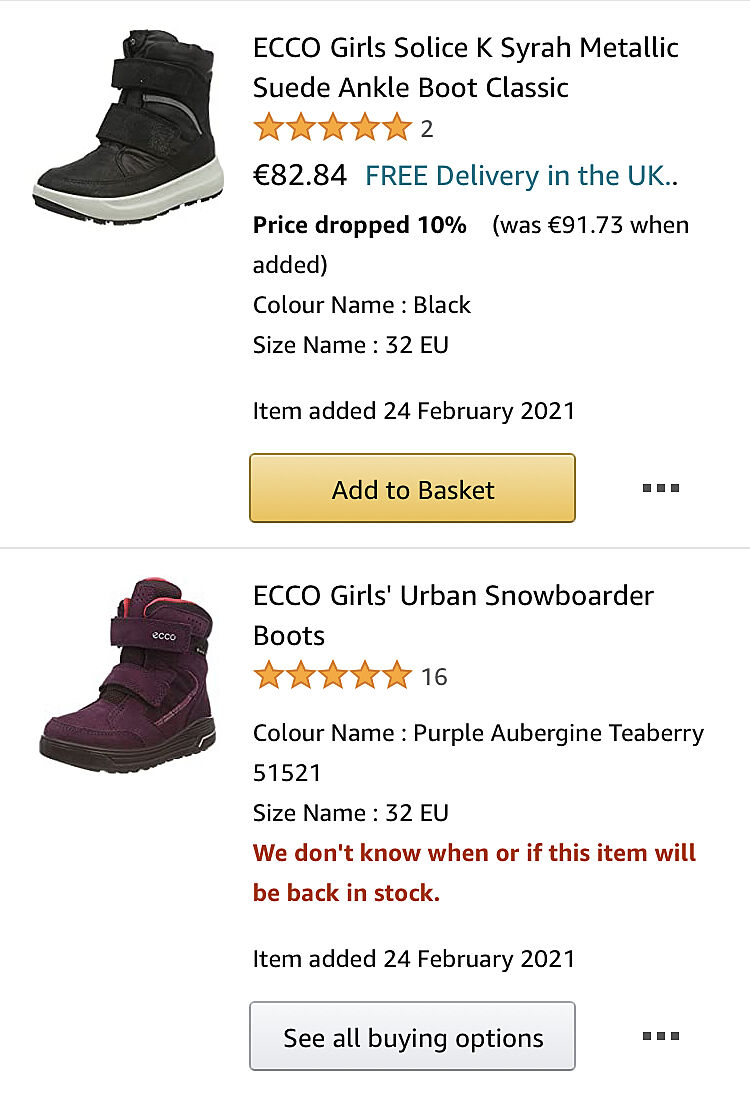Open more options menu beside See all buying options

pos(661,1036)
